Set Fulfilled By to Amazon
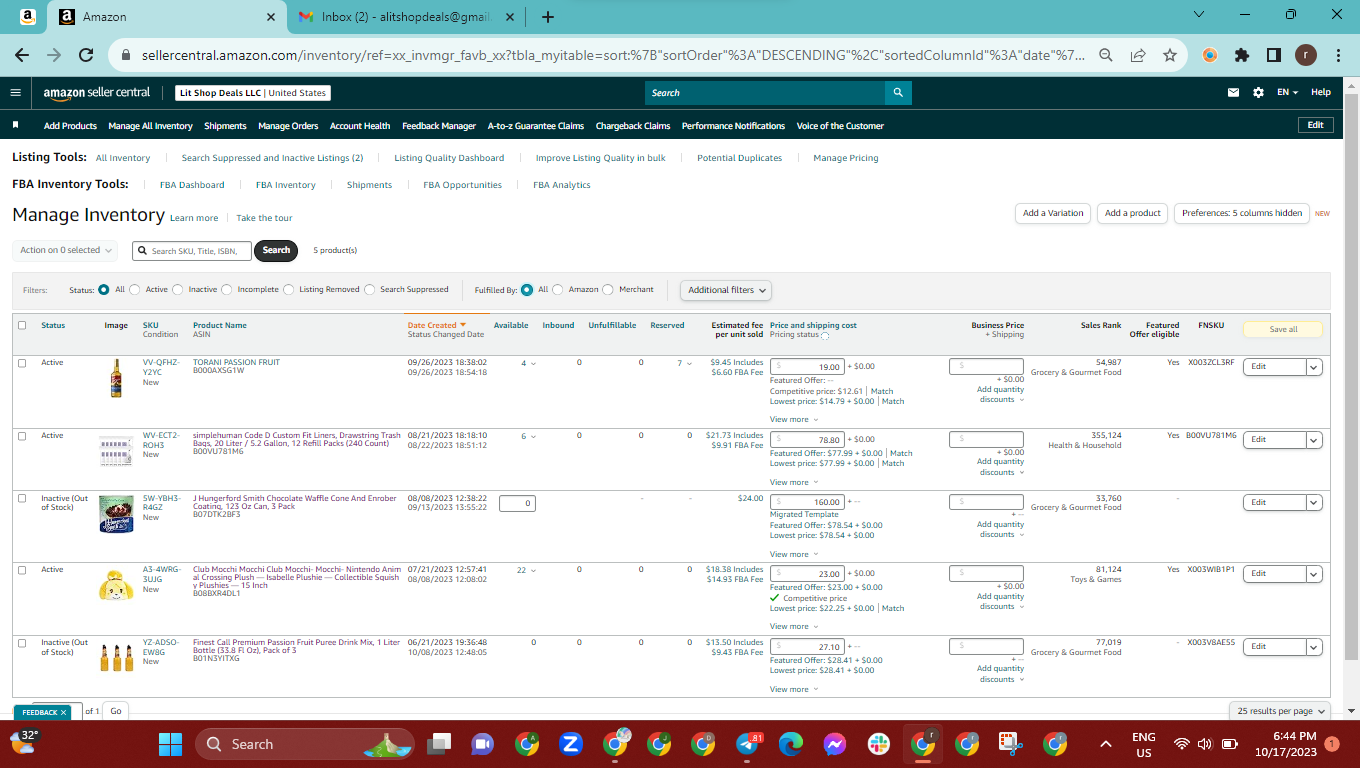 (x=558, y=290)
